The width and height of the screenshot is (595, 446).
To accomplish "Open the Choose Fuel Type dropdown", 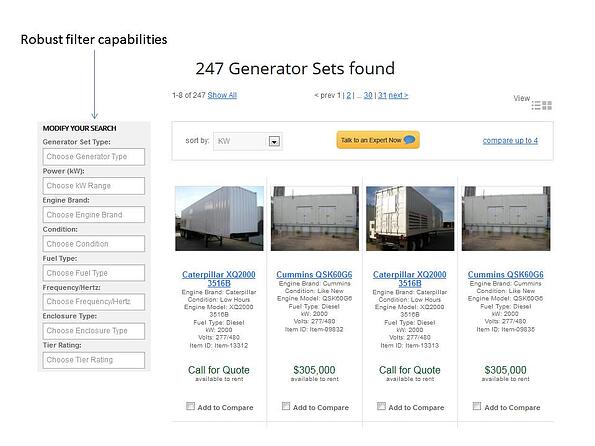I will [x=94, y=273].
